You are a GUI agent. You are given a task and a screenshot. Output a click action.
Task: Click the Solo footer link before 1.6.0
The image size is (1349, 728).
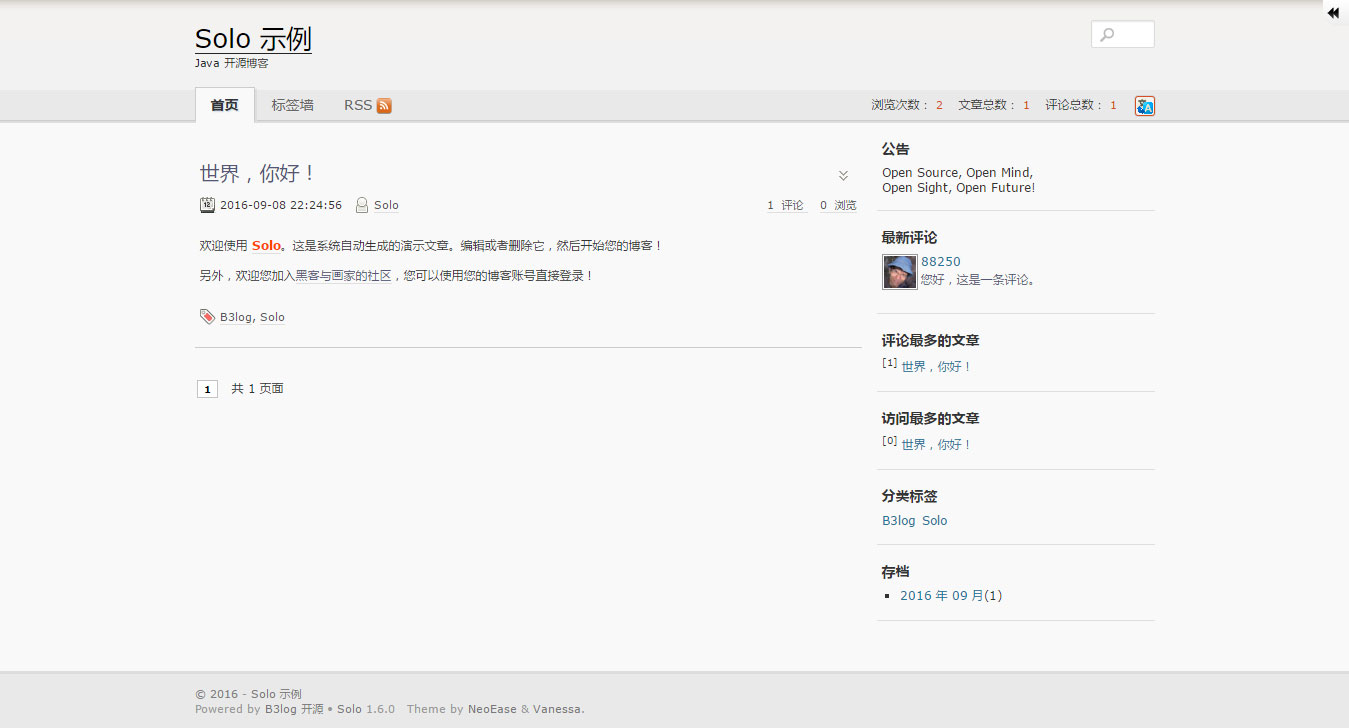(x=349, y=709)
